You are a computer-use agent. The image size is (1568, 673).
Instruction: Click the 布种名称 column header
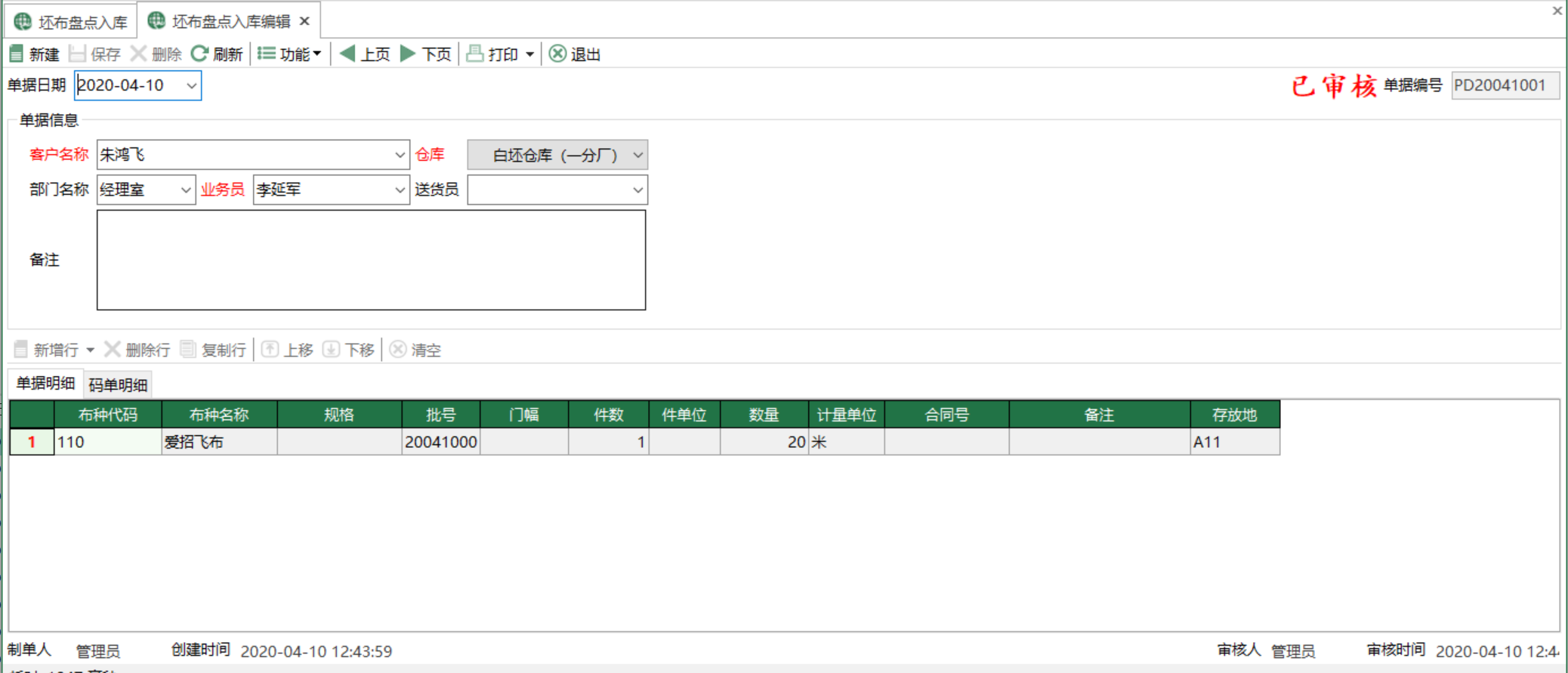(x=219, y=415)
